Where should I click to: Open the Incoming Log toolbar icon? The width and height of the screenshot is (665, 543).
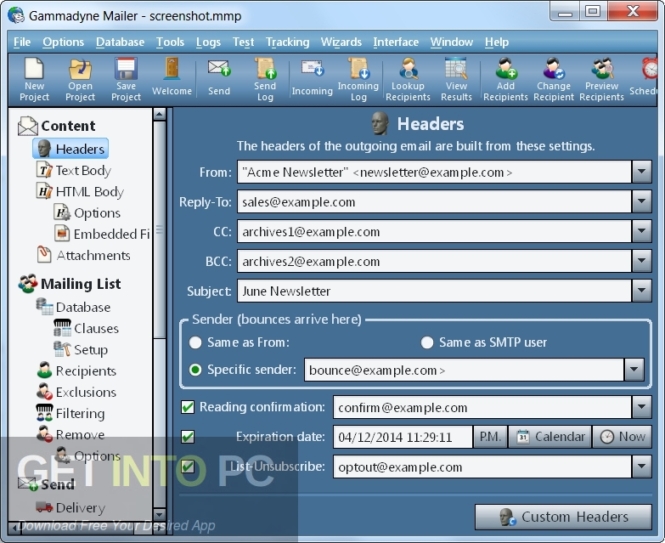pos(358,80)
